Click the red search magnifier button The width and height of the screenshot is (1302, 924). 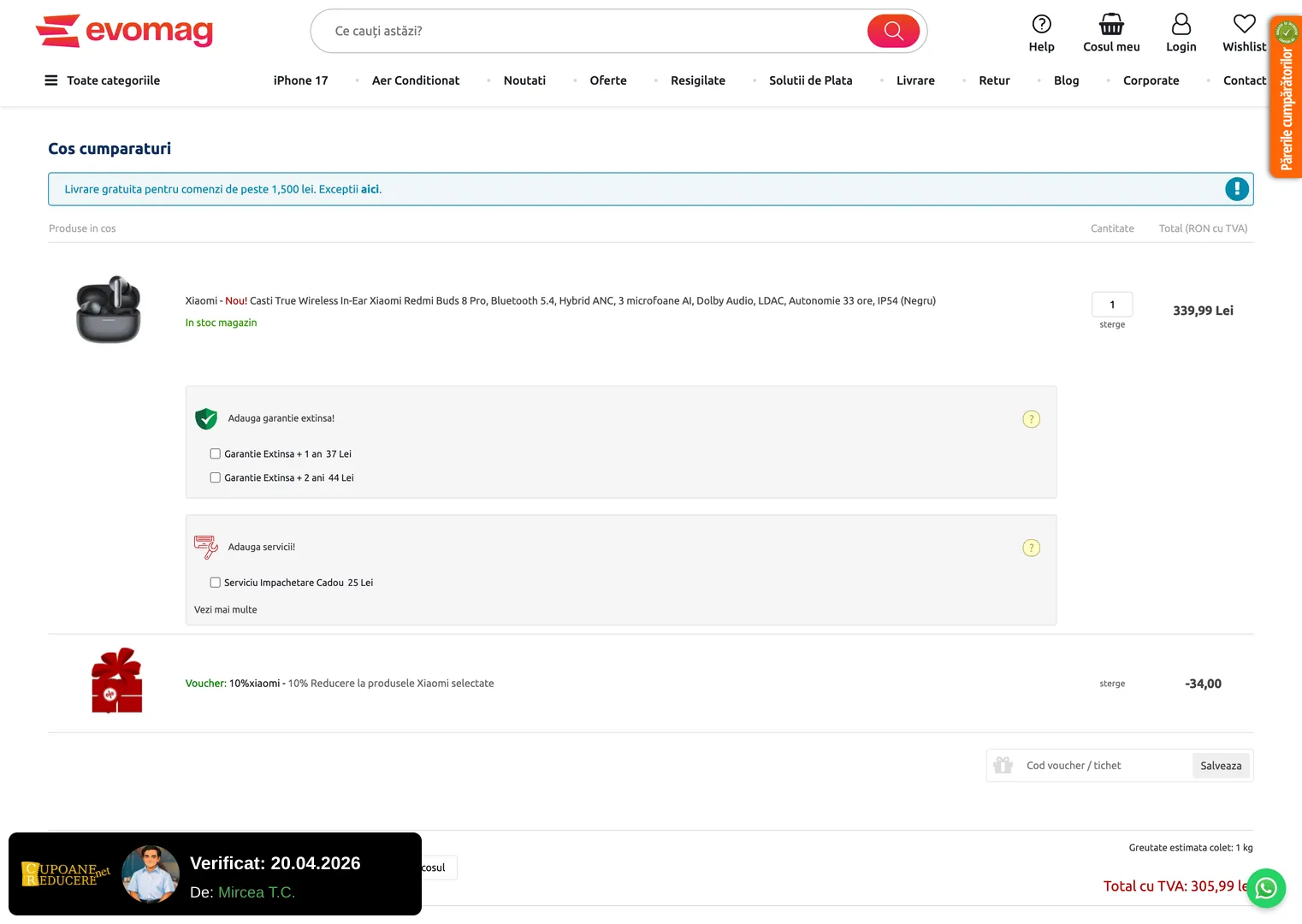click(x=893, y=32)
